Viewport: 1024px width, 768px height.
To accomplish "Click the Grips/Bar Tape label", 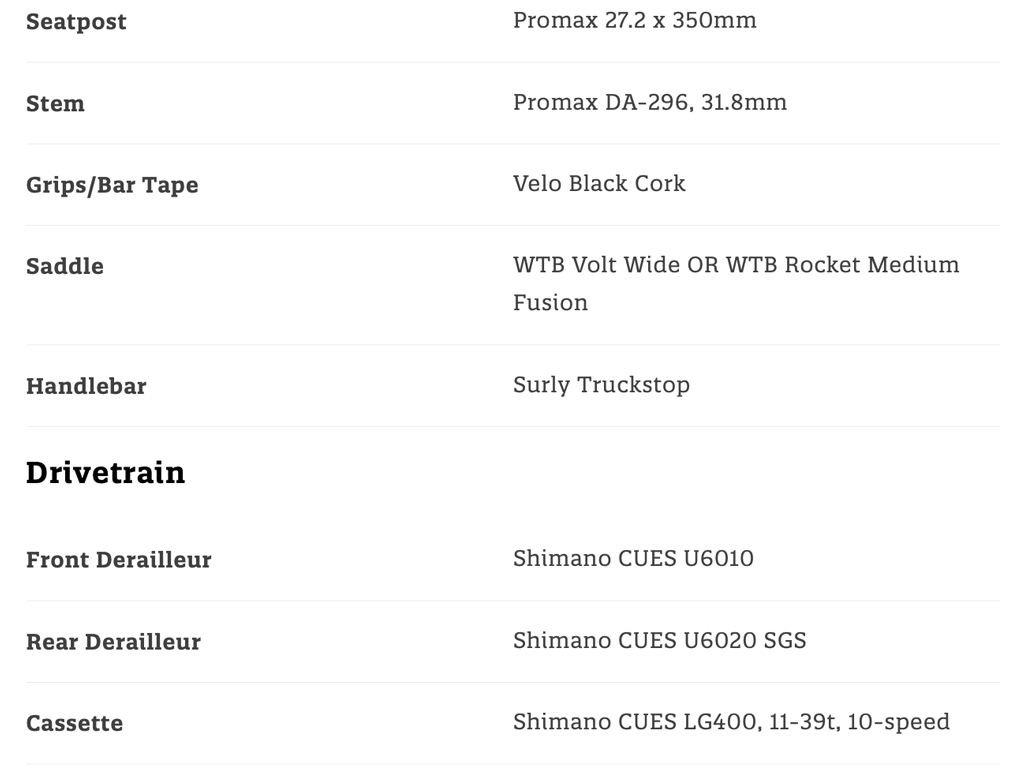I will (112, 185).
